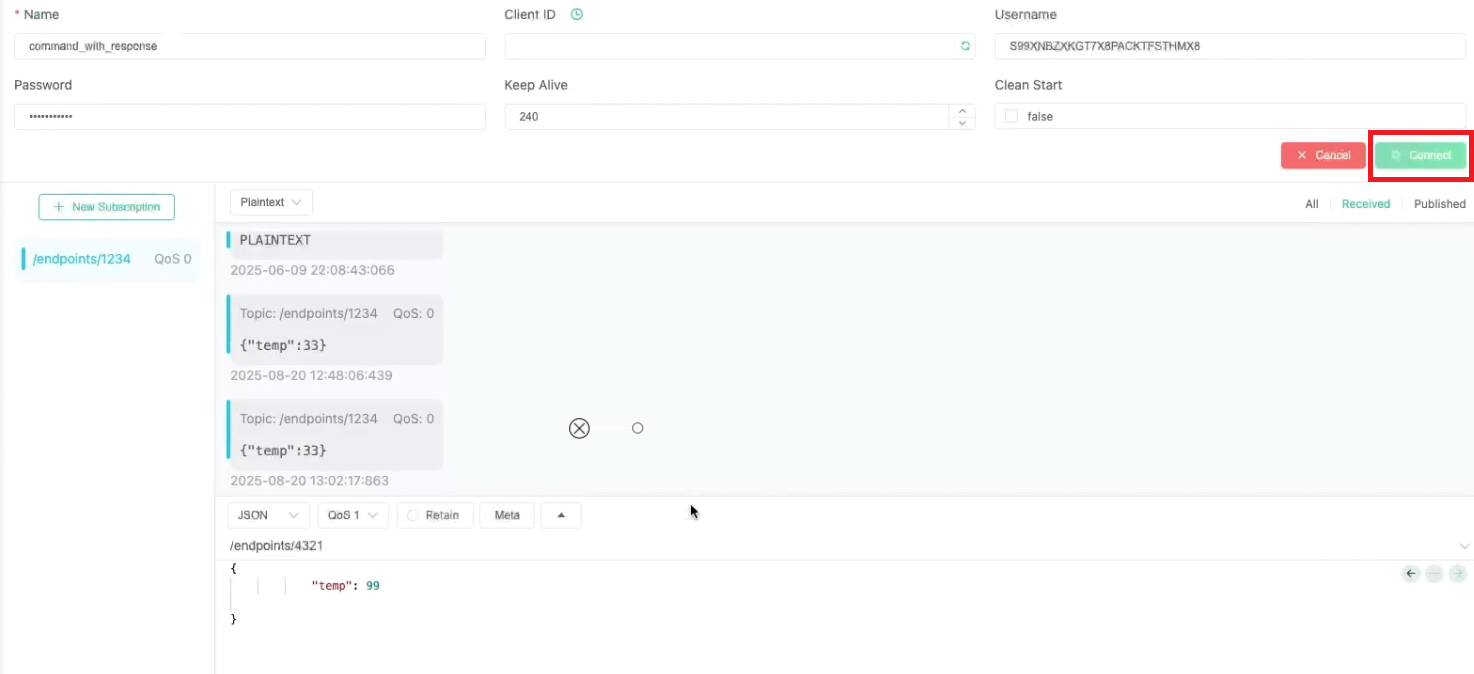Click the Connect button
1474x674 pixels.
coord(1420,155)
